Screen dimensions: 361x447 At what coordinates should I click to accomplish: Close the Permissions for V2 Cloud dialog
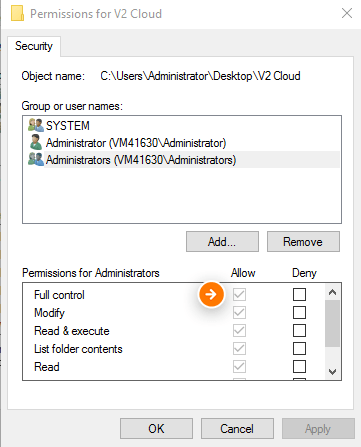pos(347,13)
